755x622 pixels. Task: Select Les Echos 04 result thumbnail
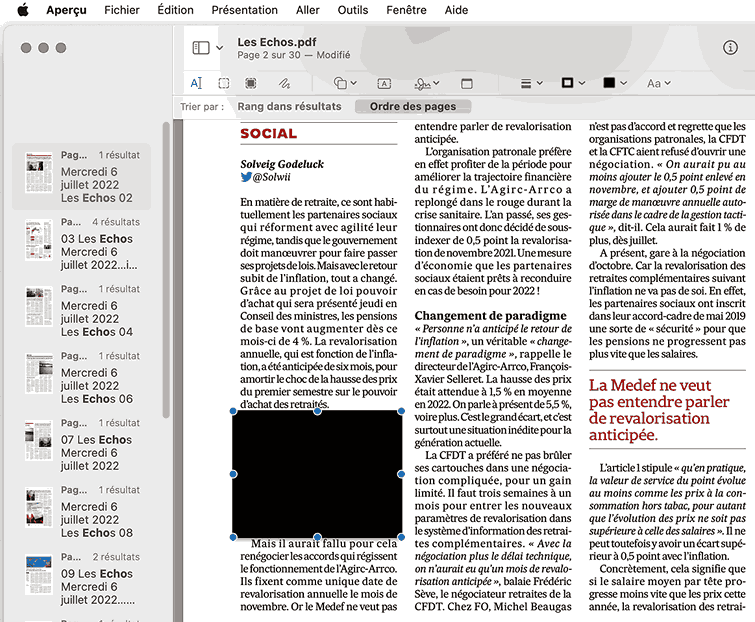39,306
